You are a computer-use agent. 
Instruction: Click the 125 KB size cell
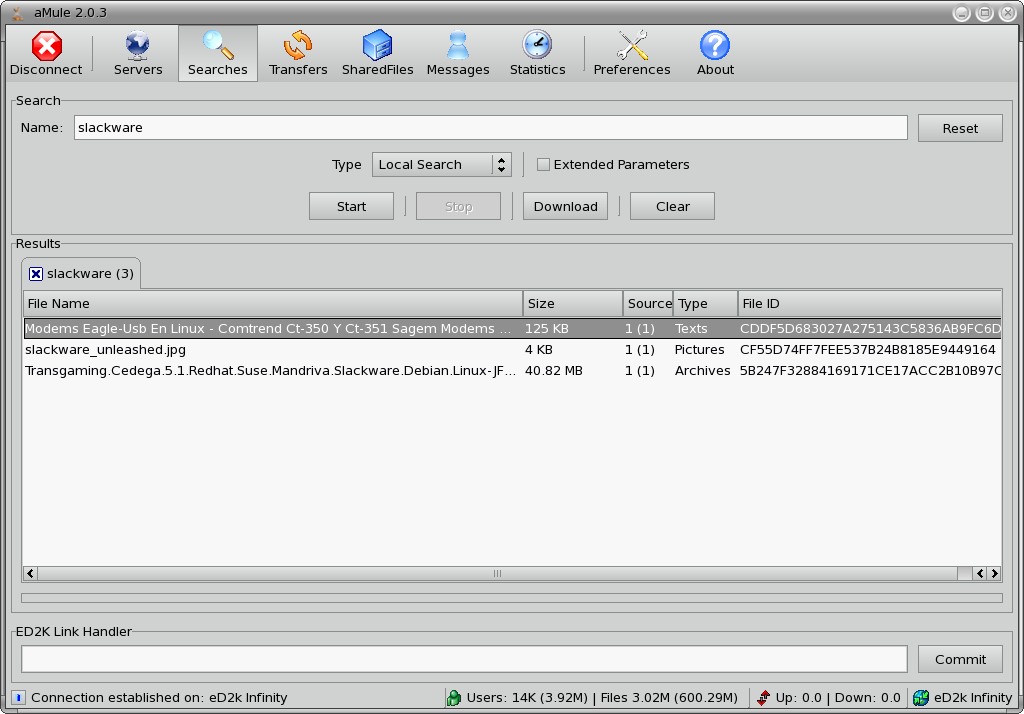(x=547, y=329)
